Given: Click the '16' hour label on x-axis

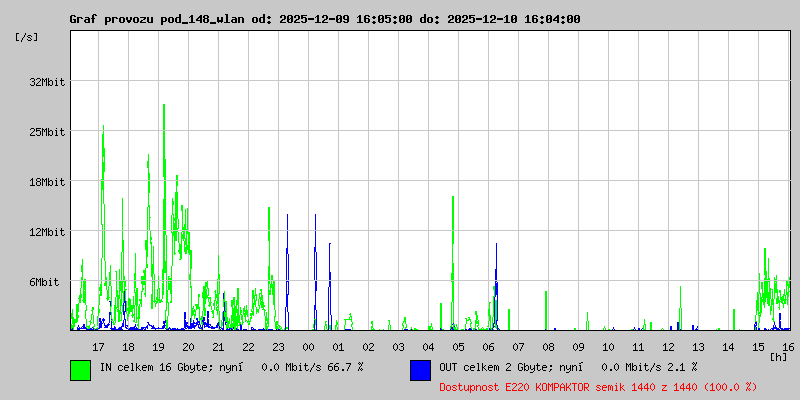Looking at the screenshot, I should click(x=786, y=347).
